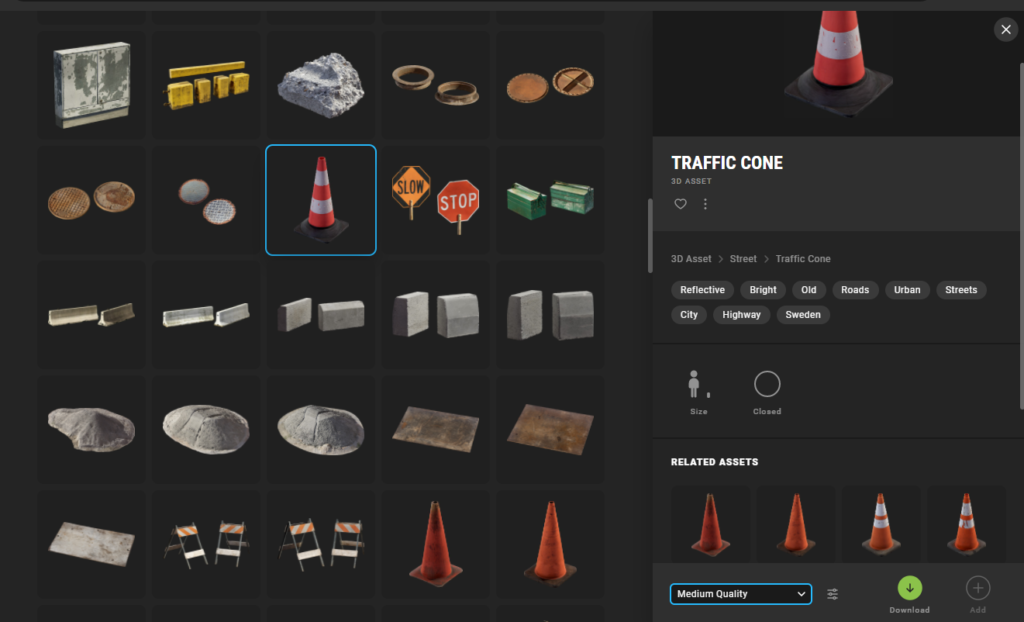The image size is (1024, 622).
Task: Click the green Download icon
Action: point(909,588)
